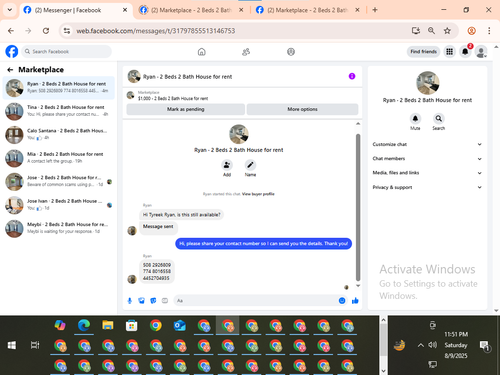Open volume control in system tray
This screenshot has width=500, height=375.
point(432,345)
